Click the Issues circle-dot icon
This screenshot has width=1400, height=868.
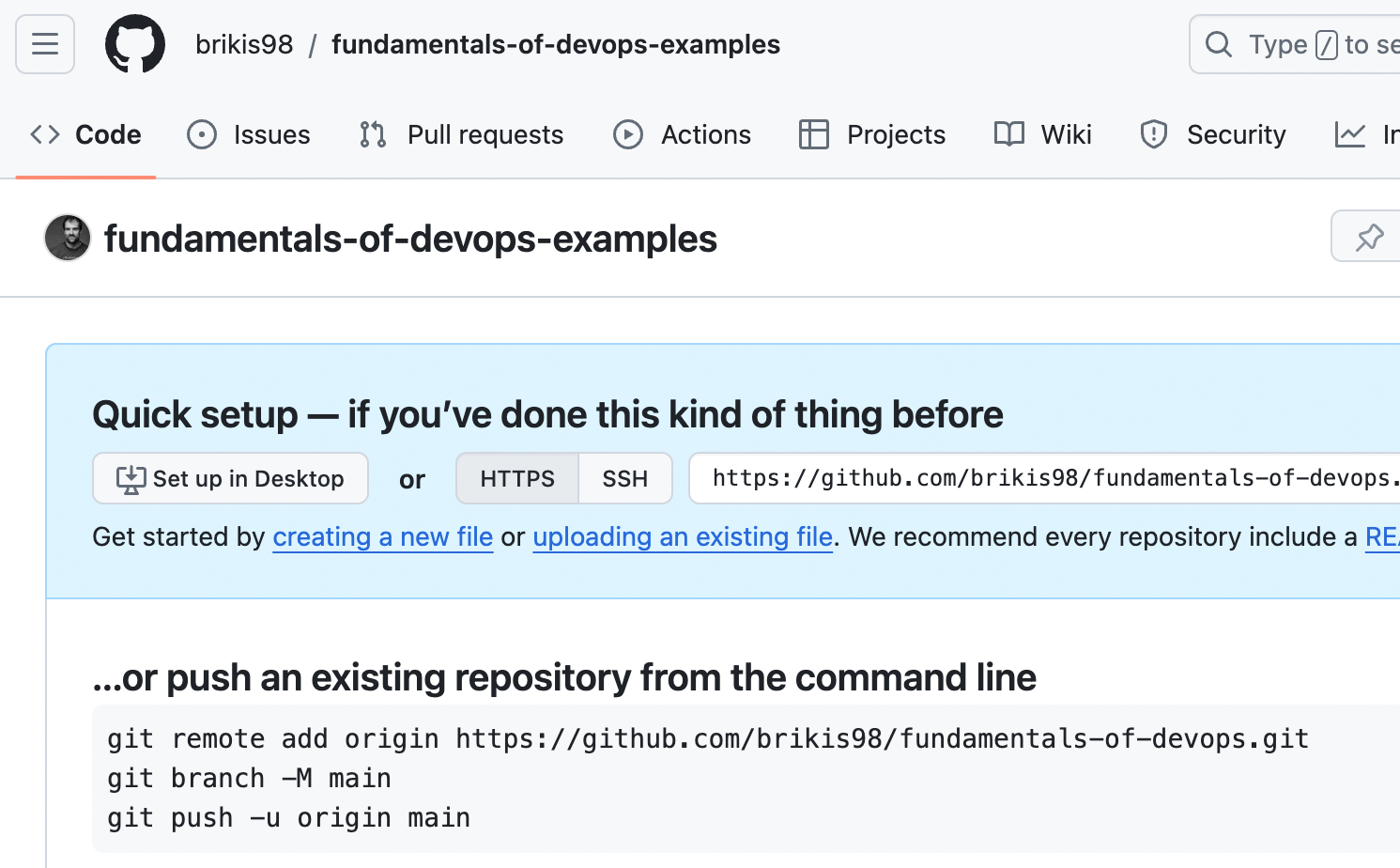pyautogui.click(x=202, y=134)
